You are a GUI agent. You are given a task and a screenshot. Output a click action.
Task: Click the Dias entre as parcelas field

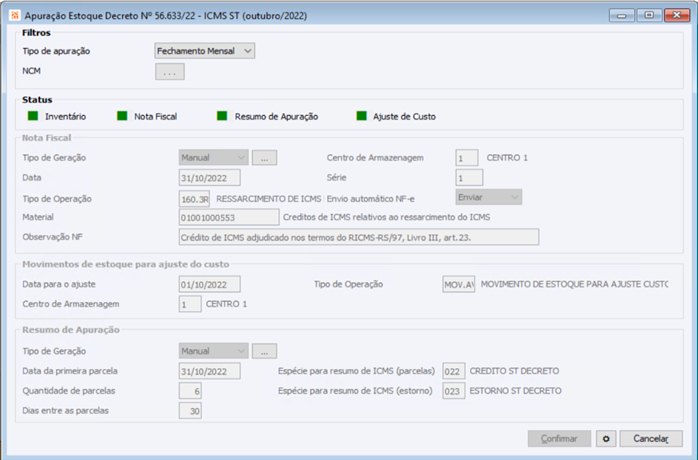click(x=190, y=411)
